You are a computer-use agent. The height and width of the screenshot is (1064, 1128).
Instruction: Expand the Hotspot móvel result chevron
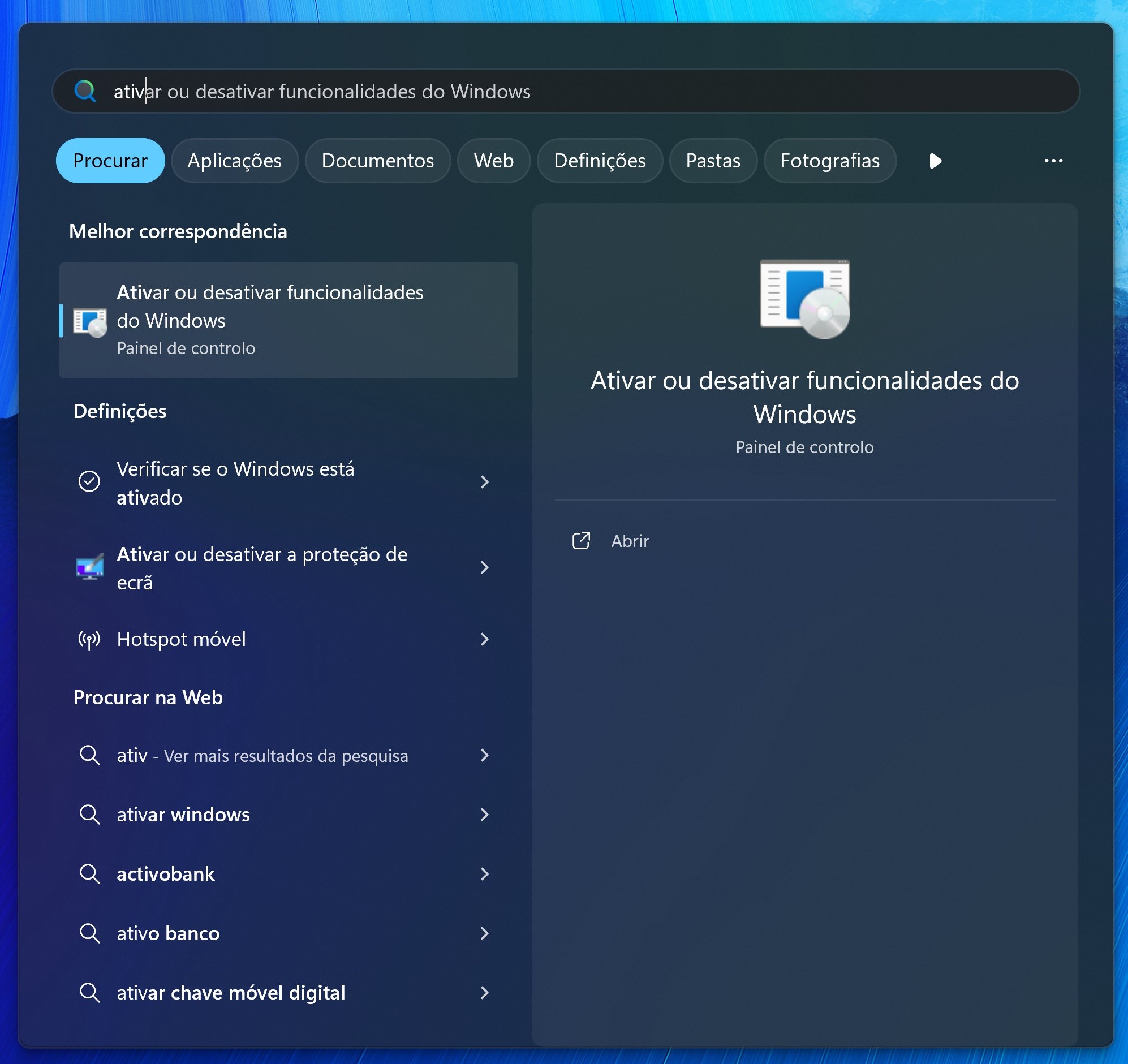(x=484, y=640)
